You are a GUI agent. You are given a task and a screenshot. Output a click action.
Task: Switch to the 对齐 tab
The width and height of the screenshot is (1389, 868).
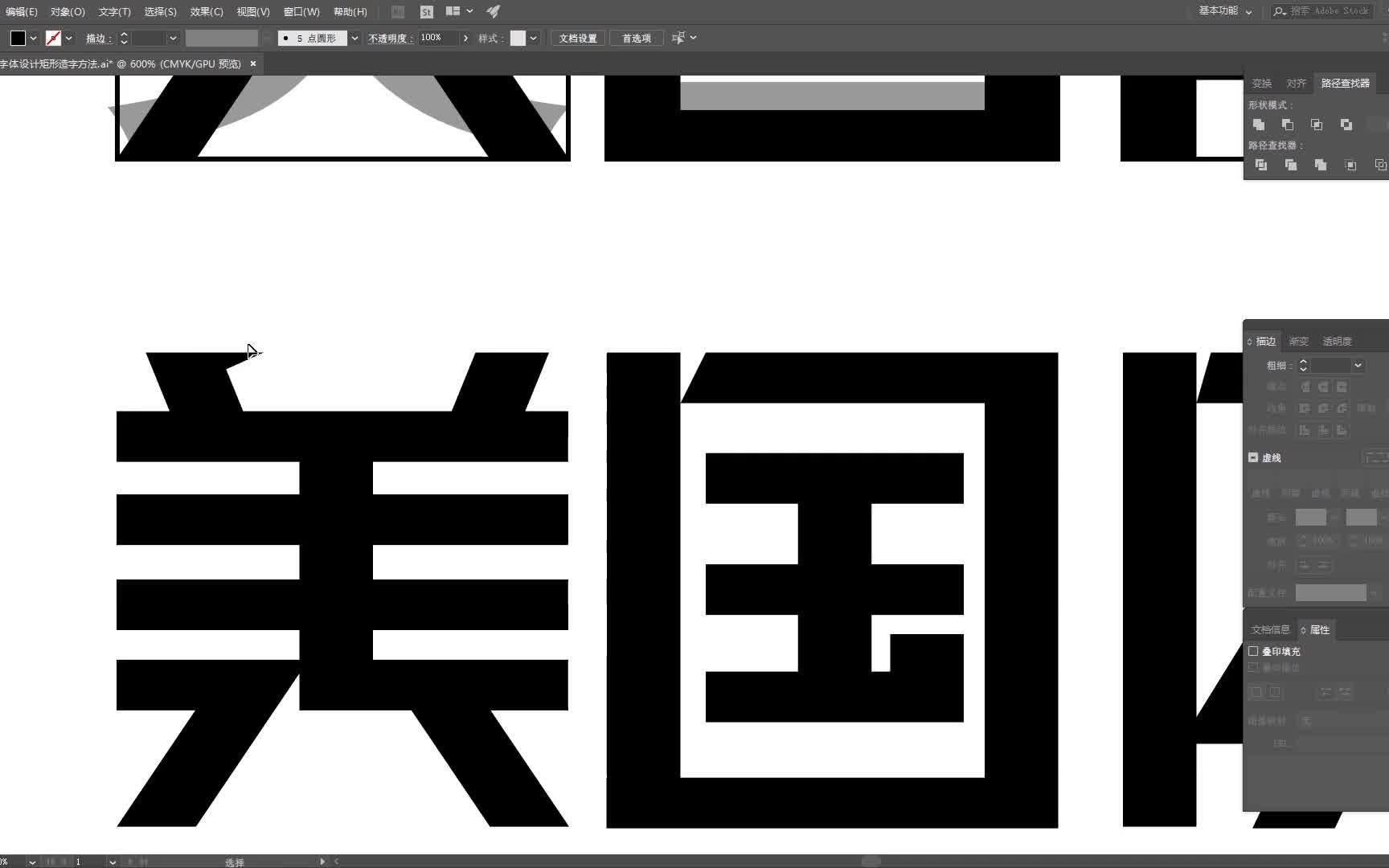coord(1296,83)
